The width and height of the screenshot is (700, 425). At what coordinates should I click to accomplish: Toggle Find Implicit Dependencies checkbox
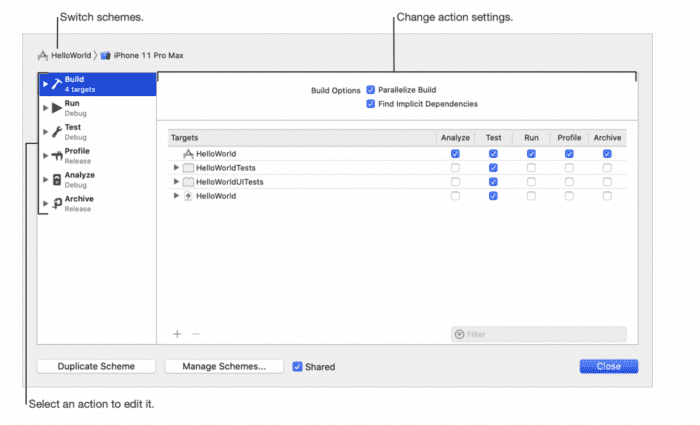point(371,104)
